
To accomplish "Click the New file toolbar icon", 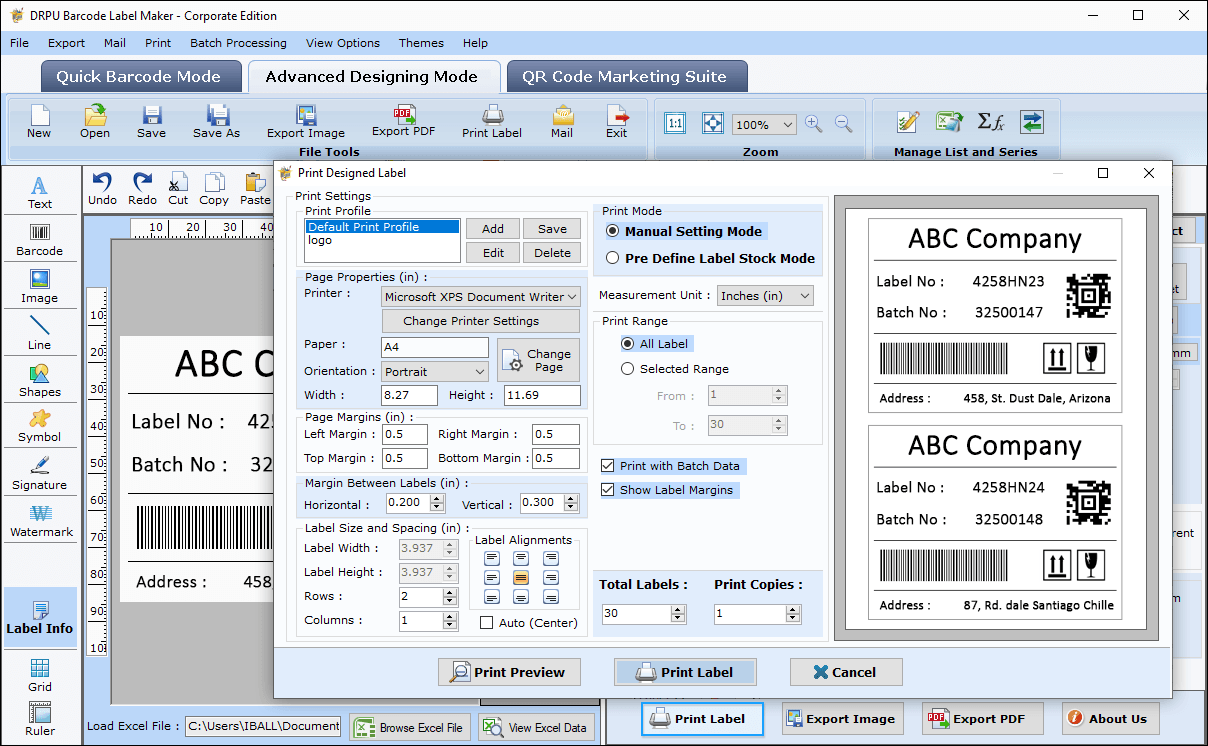I will pos(39,121).
